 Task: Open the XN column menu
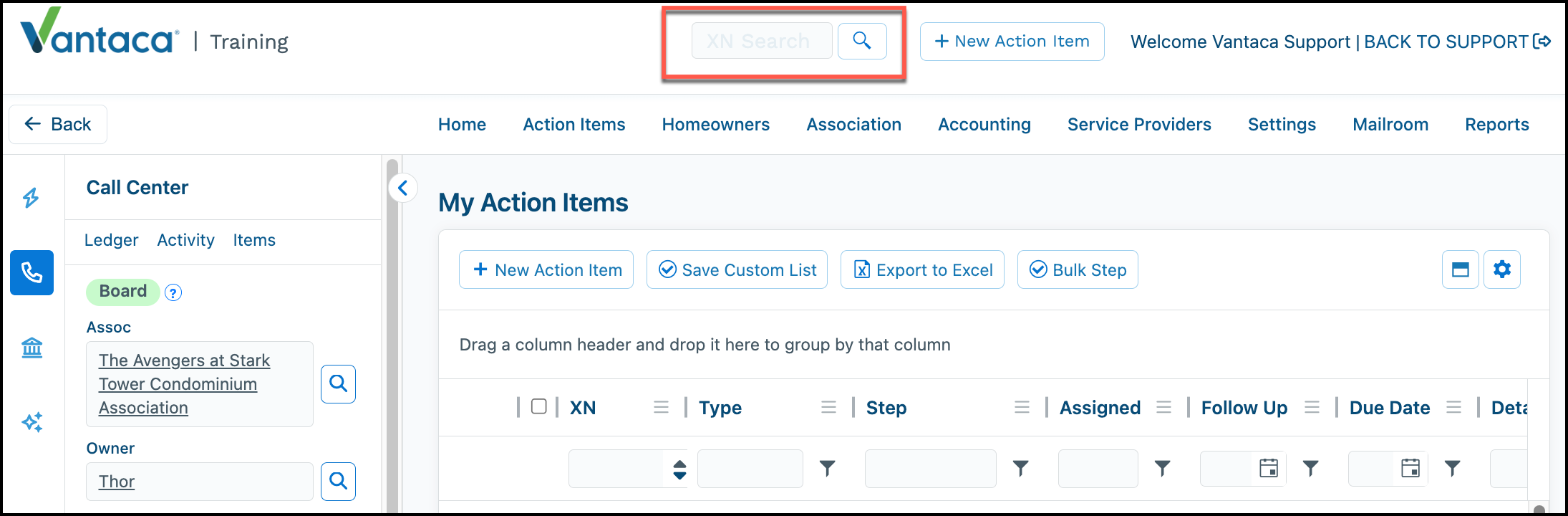(661, 407)
